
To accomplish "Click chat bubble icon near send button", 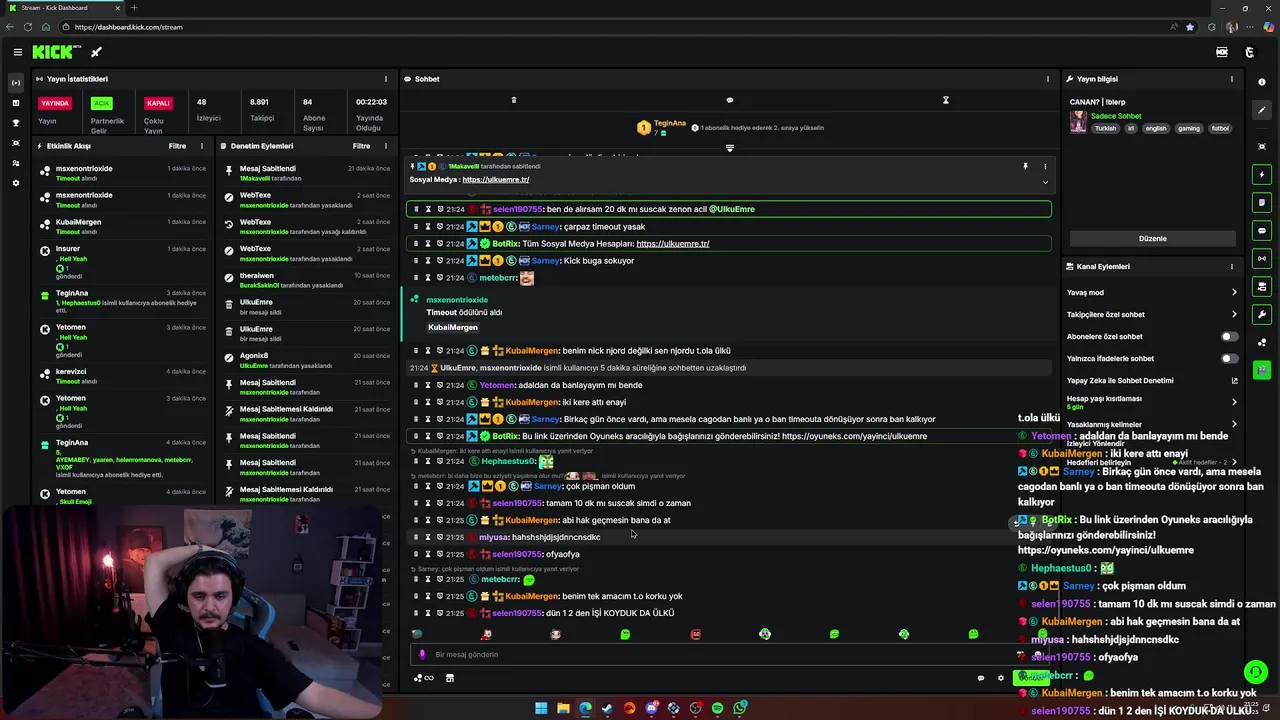I will click(981, 678).
